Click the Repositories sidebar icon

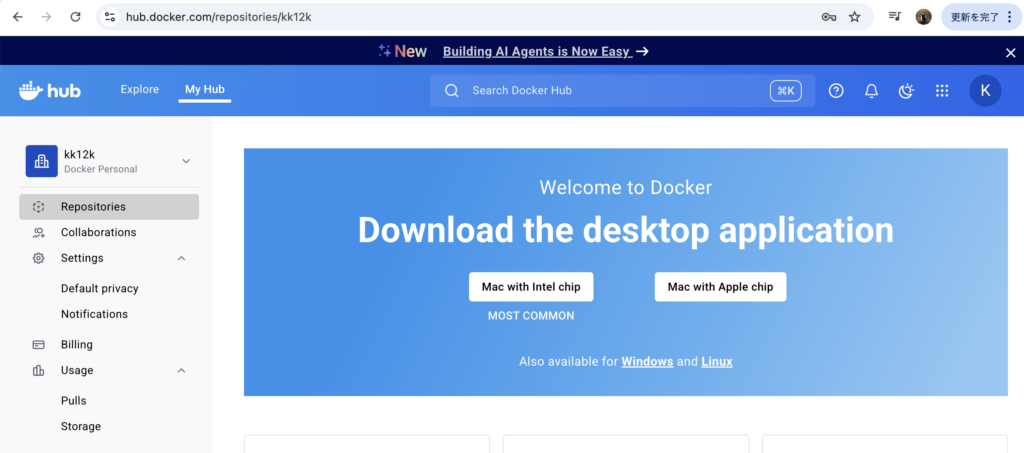pyautogui.click(x=39, y=207)
